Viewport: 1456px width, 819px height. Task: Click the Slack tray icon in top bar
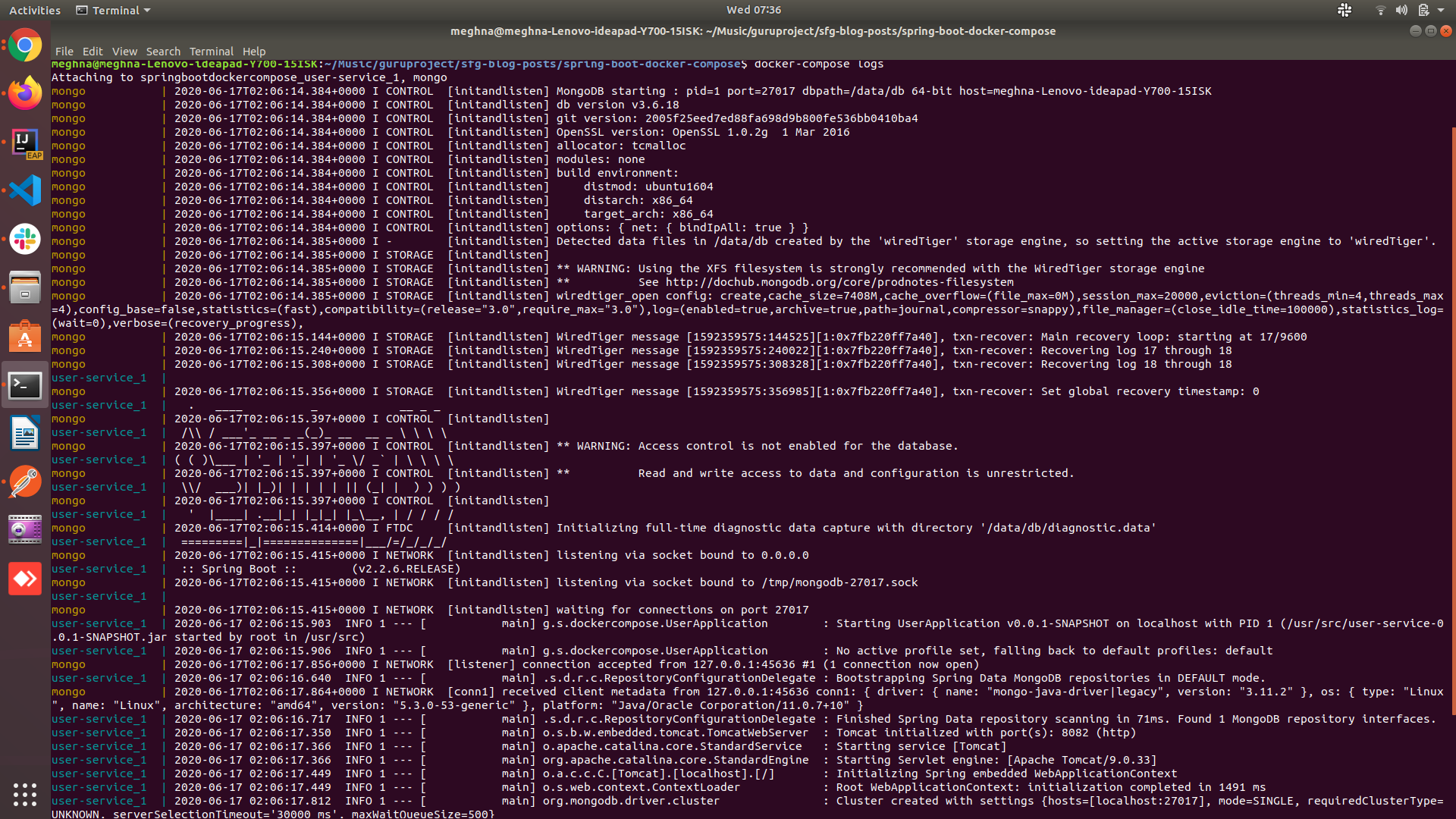click(1345, 10)
